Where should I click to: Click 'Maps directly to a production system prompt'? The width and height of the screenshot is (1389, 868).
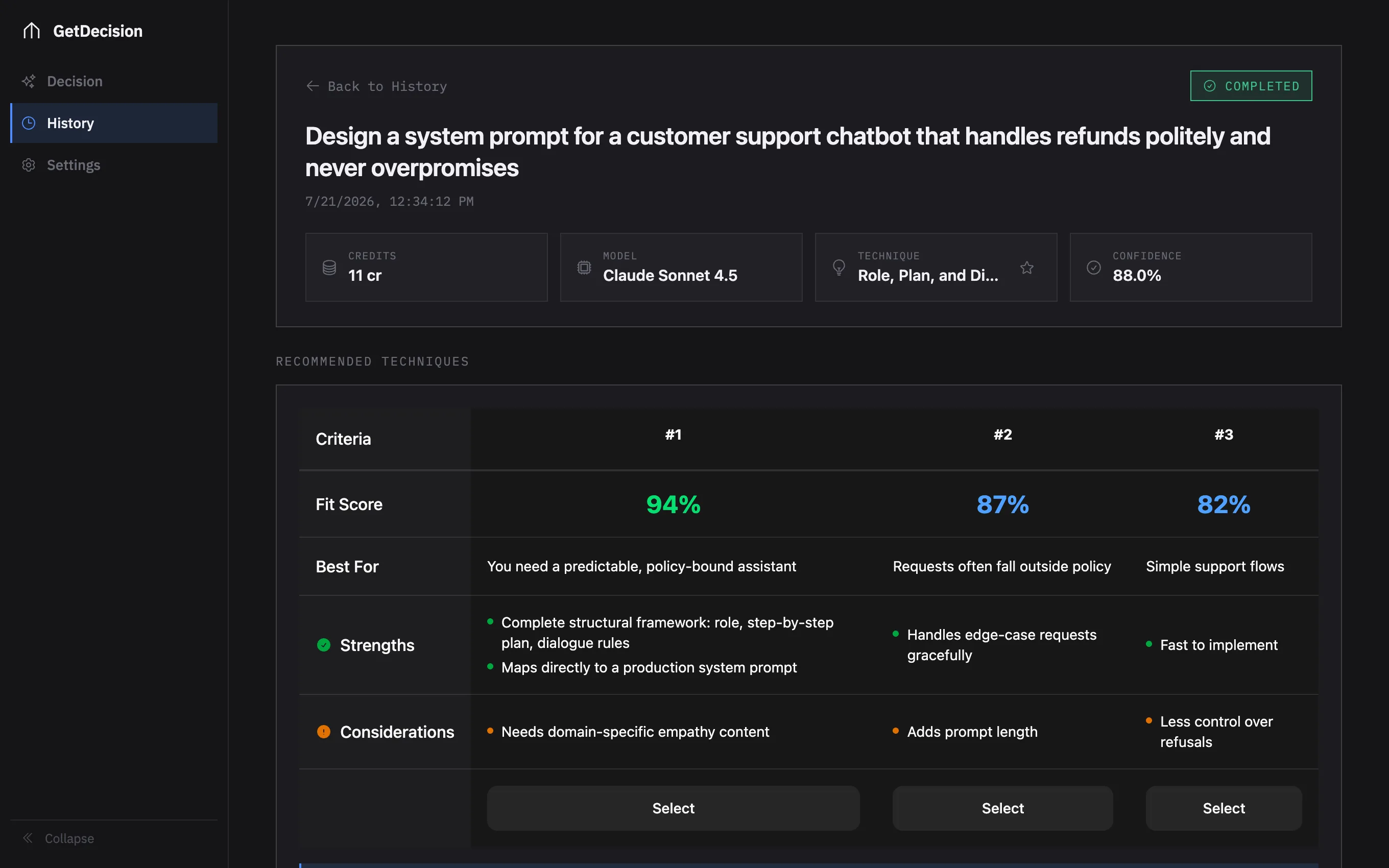click(x=649, y=668)
